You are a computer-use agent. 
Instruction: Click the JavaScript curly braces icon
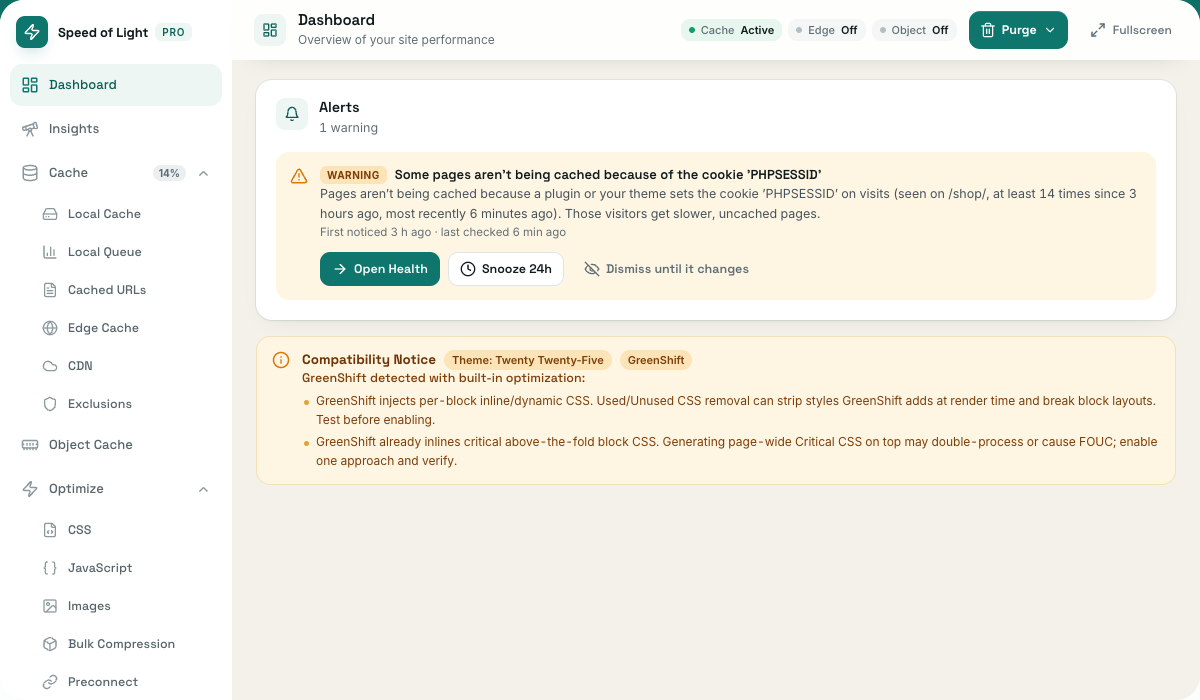coord(50,568)
